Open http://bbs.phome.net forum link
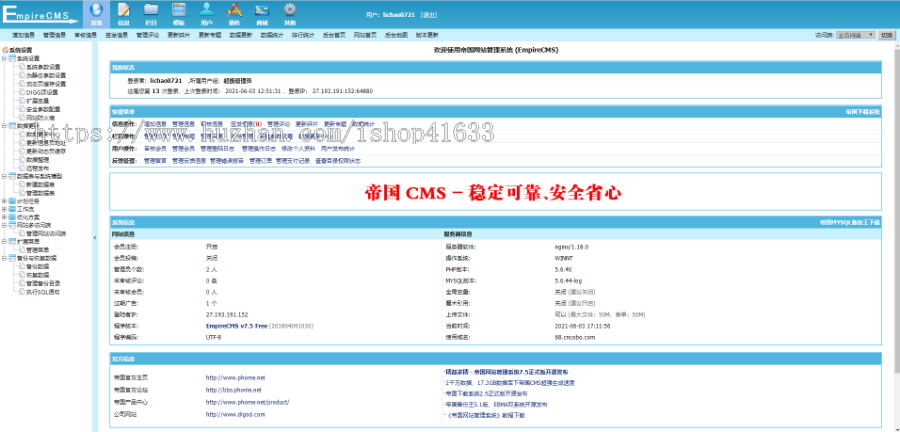Viewport: 900px width, 432px height. coord(234,390)
